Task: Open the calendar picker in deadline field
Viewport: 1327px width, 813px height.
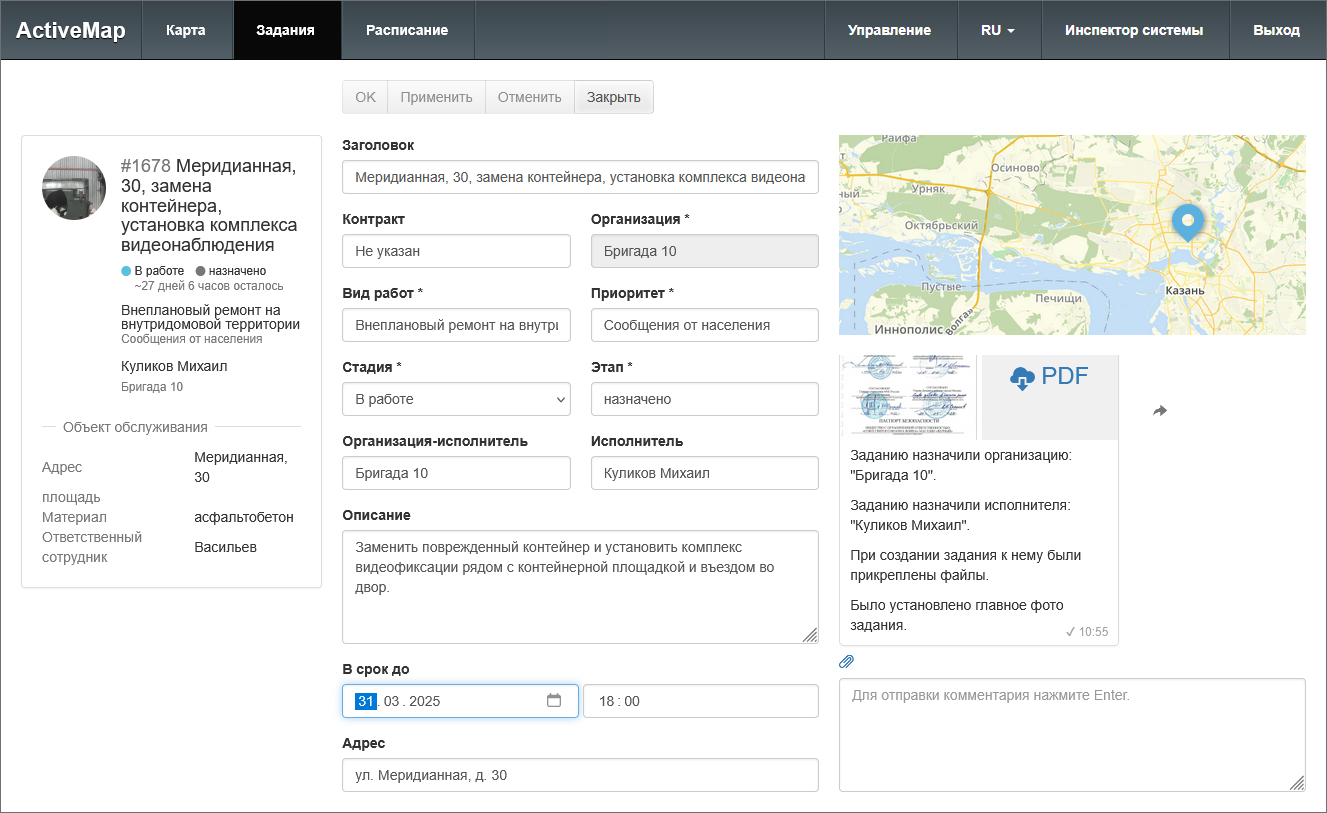Action: click(554, 701)
